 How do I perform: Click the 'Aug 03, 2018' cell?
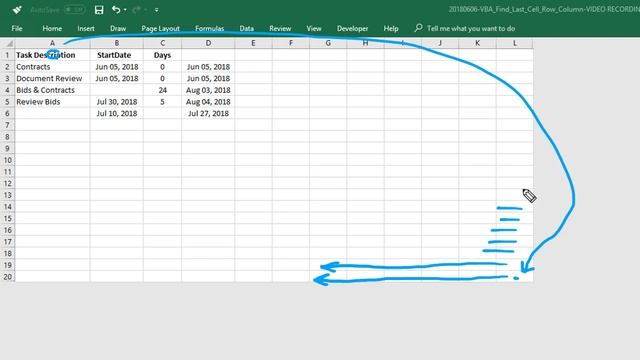pyautogui.click(x=208, y=90)
